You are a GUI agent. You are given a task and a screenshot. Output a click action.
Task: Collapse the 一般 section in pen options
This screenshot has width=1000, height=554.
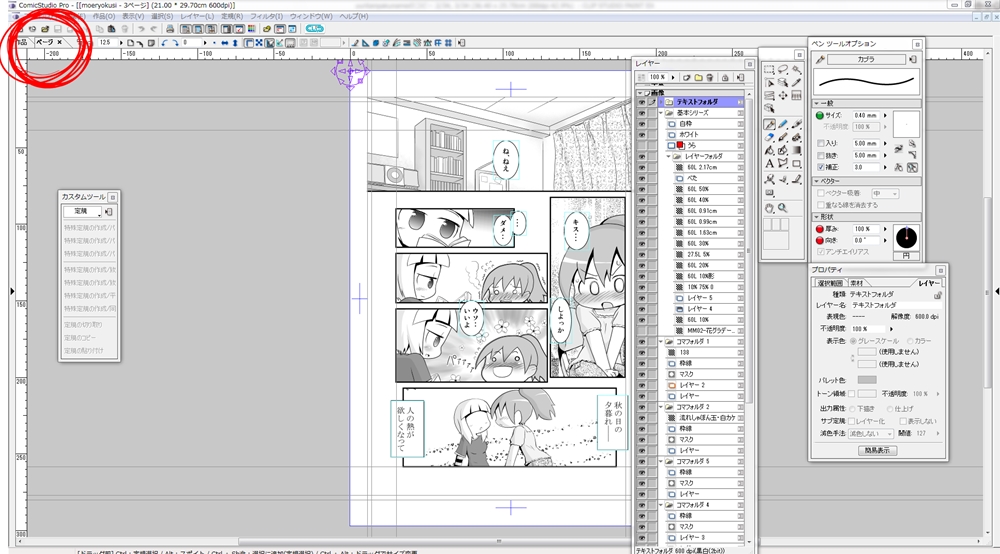point(817,103)
